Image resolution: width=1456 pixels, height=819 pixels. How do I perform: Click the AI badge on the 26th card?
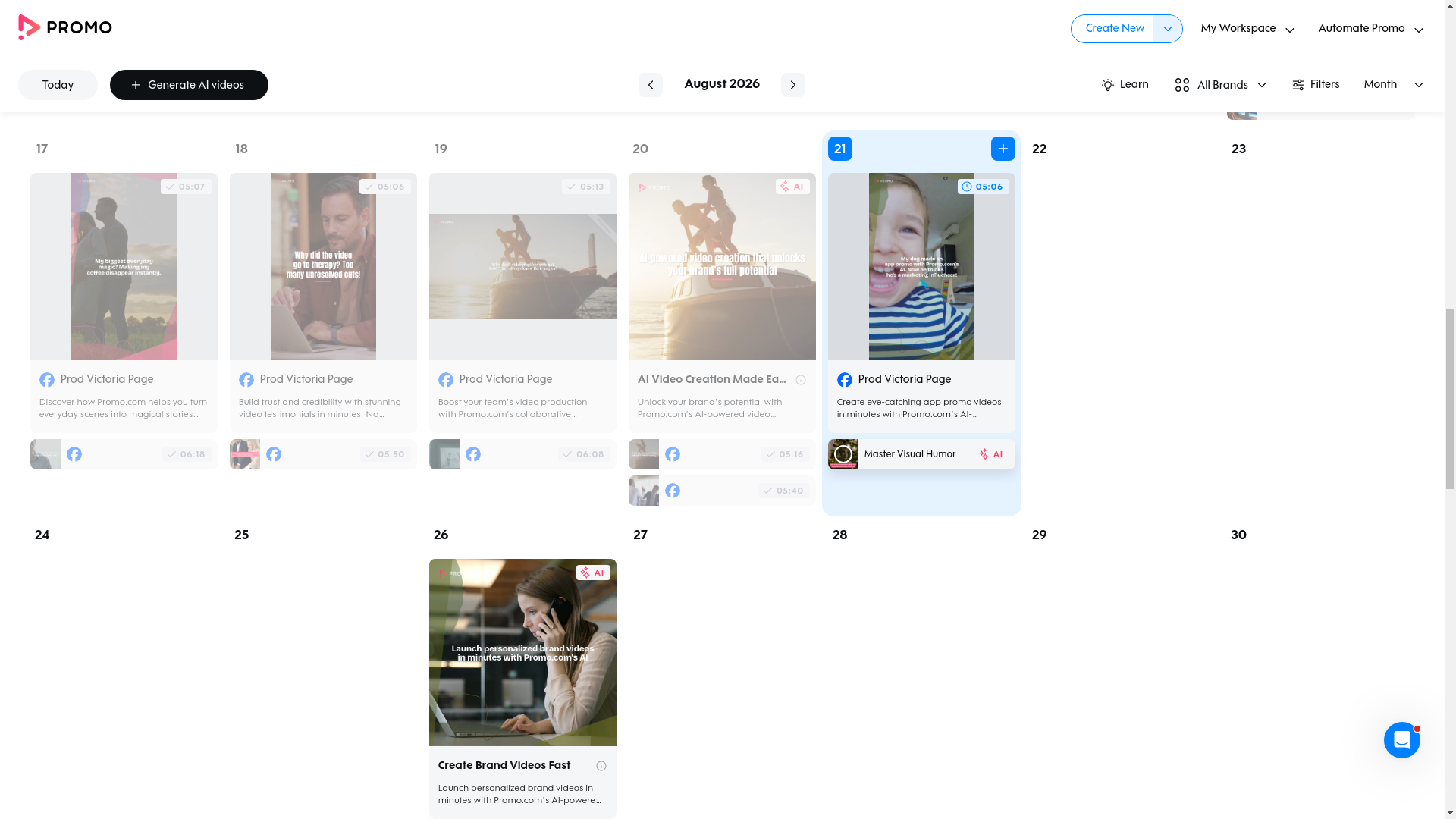[x=593, y=573]
